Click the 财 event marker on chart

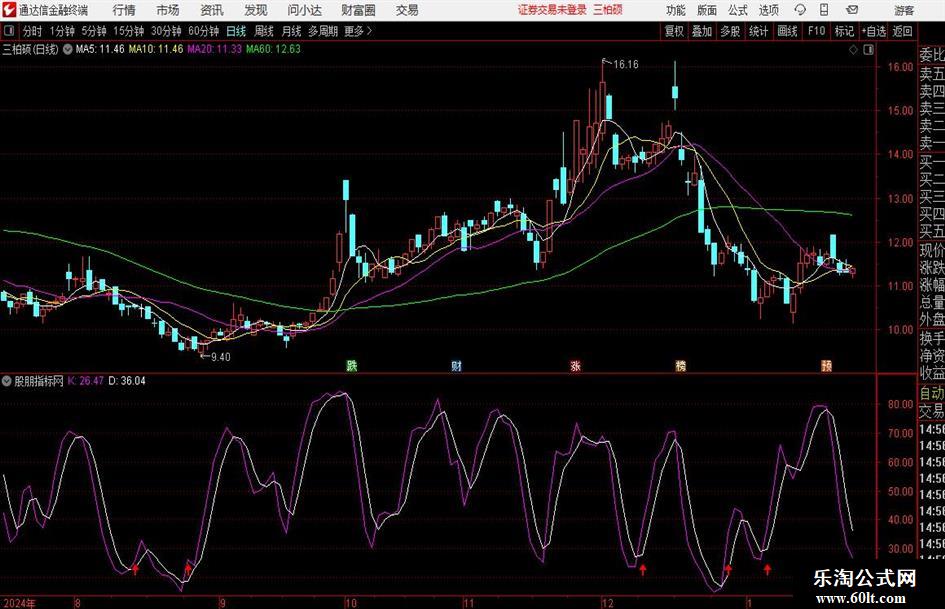tap(457, 365)
